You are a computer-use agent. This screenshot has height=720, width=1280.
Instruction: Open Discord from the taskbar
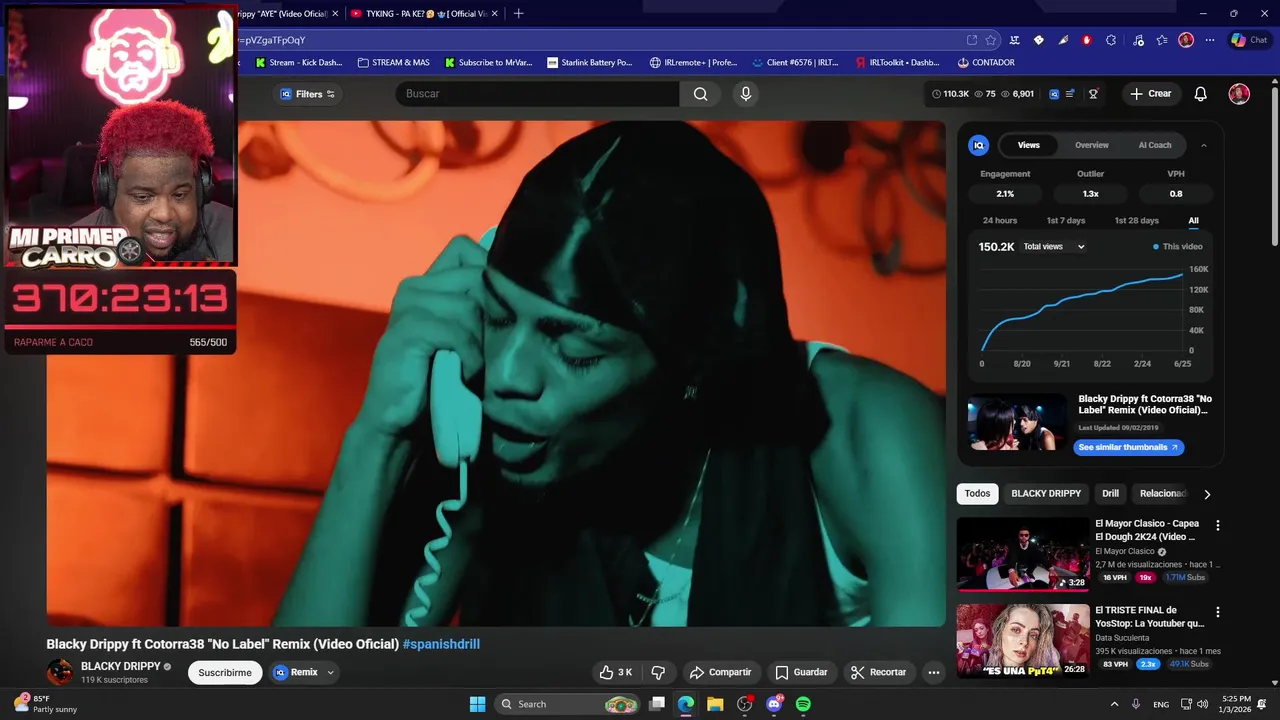[x=774, y=704]
